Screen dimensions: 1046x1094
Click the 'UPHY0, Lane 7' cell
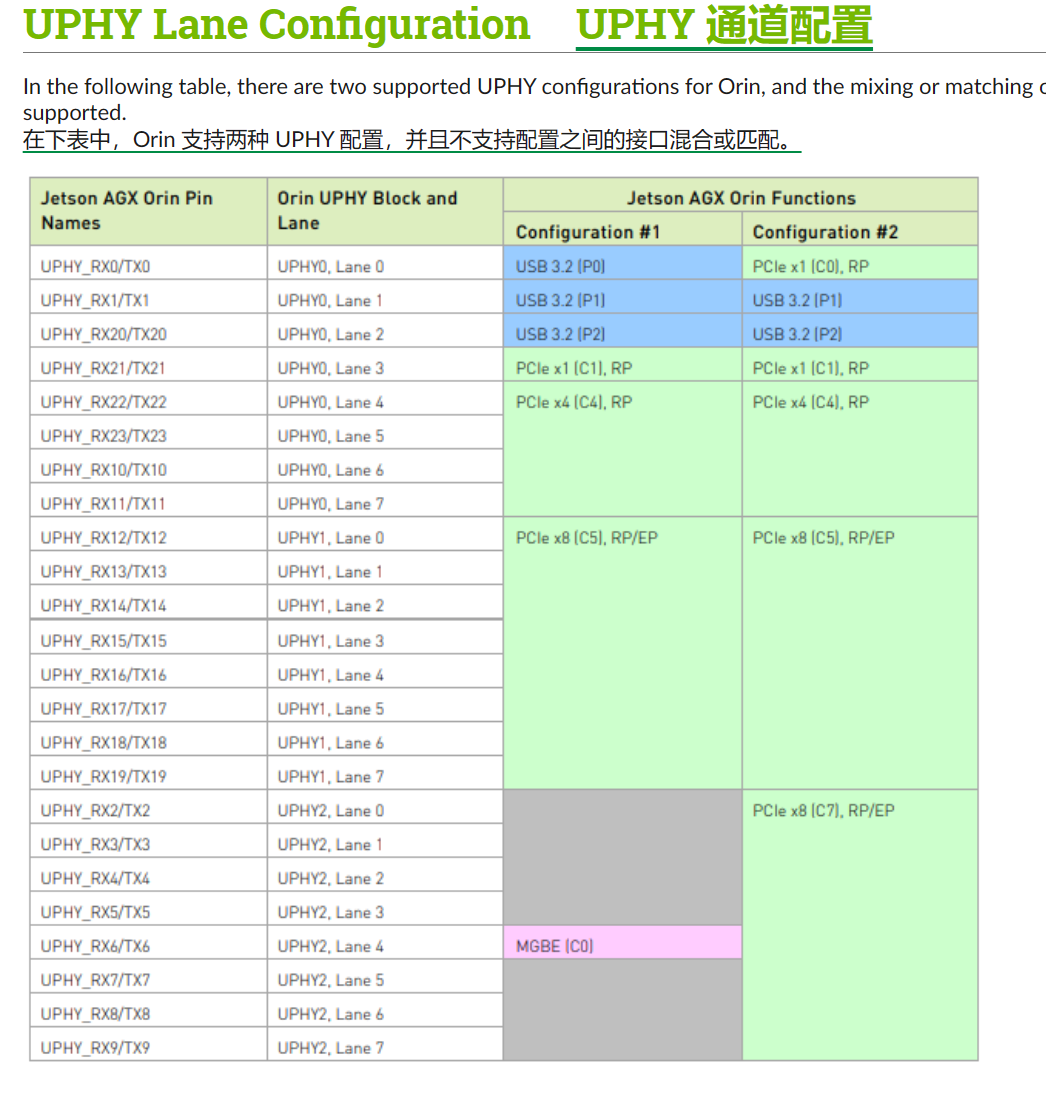coord(385,500)
